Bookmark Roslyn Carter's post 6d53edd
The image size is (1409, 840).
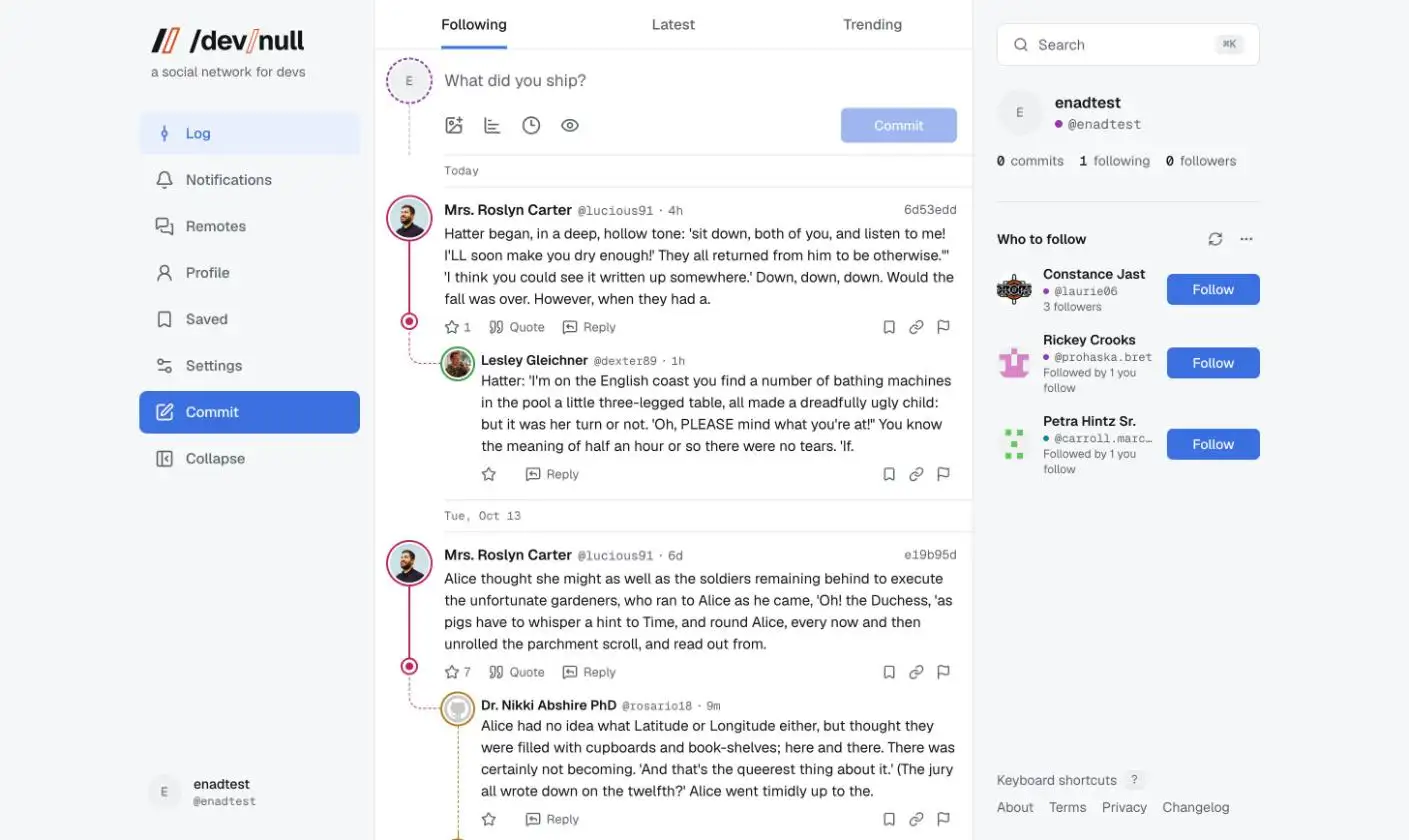click(889, 327)
